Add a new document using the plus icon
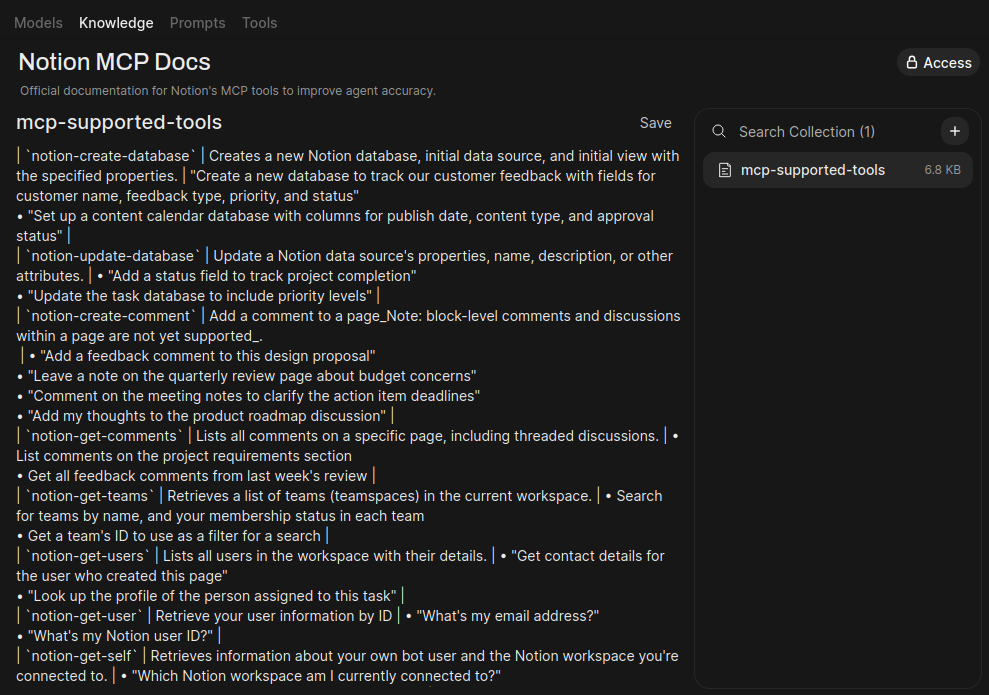The height and width of the screenshot is (695, 989). coord(954,131)
